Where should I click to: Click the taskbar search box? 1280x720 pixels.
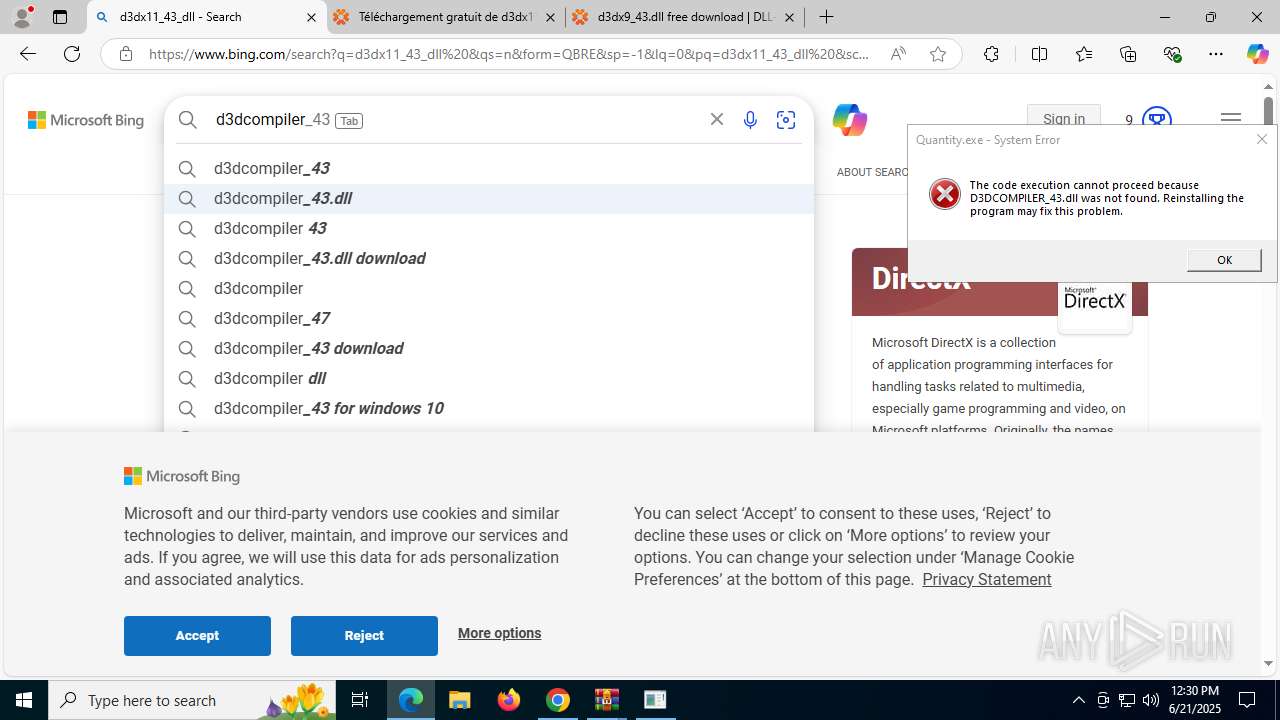click(191, 700)
